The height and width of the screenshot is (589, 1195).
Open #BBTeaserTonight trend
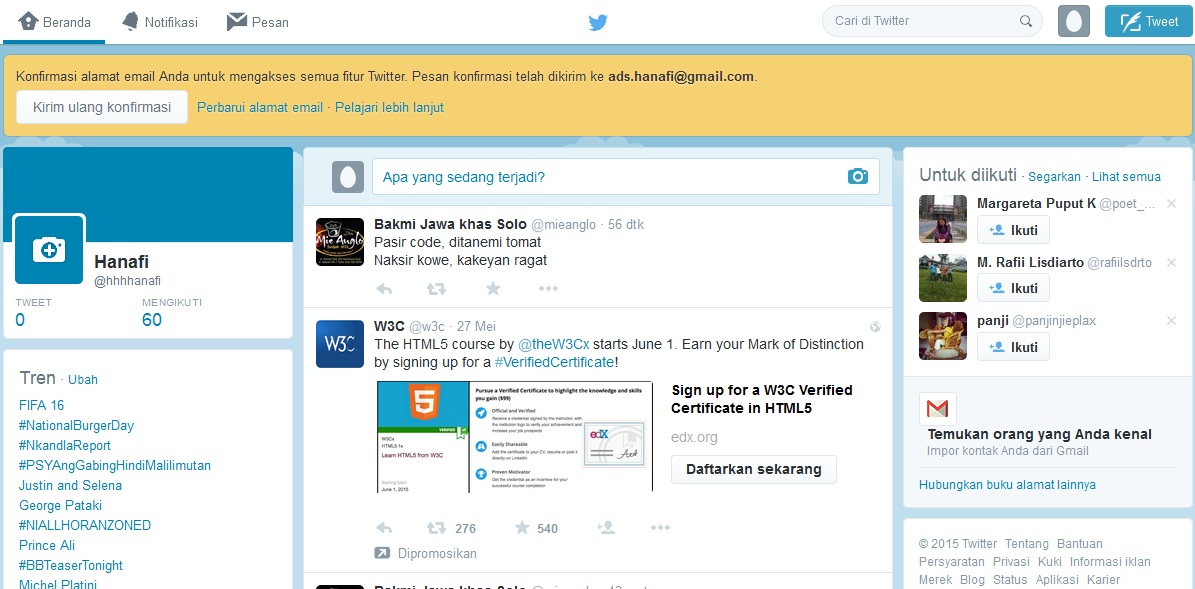pos(71,565)
